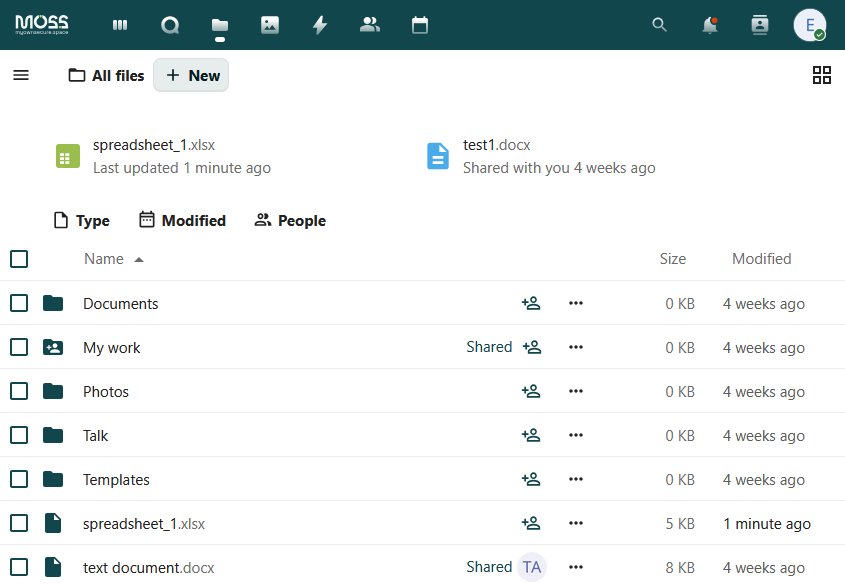Open the Calendar app icon

click(x=420, y=25)
